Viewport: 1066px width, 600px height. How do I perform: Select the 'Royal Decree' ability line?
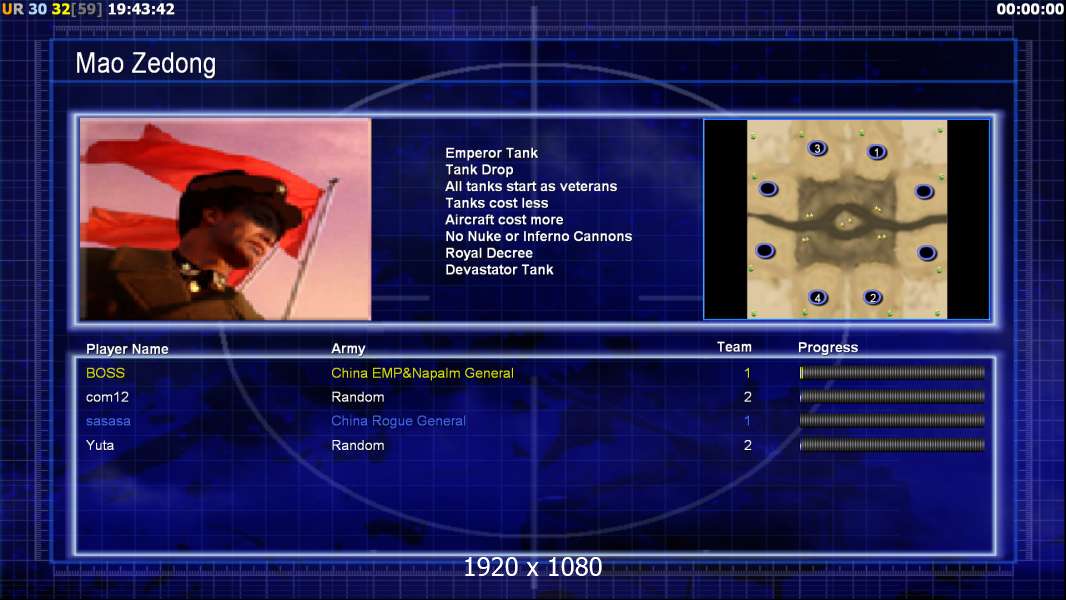(x=489, y=253)
